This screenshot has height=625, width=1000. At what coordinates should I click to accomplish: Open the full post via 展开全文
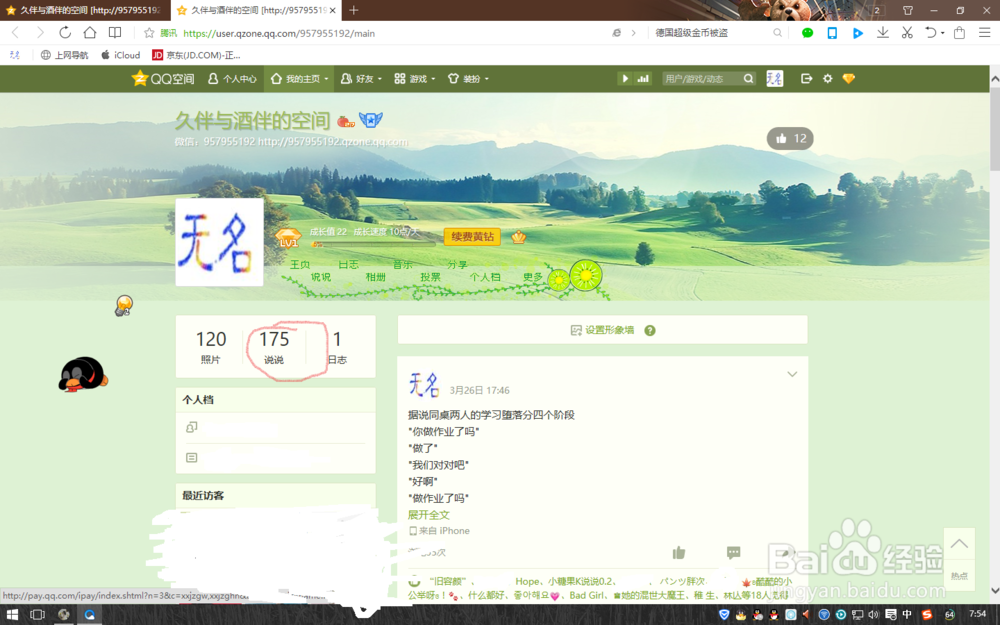(x=427, y=514)
